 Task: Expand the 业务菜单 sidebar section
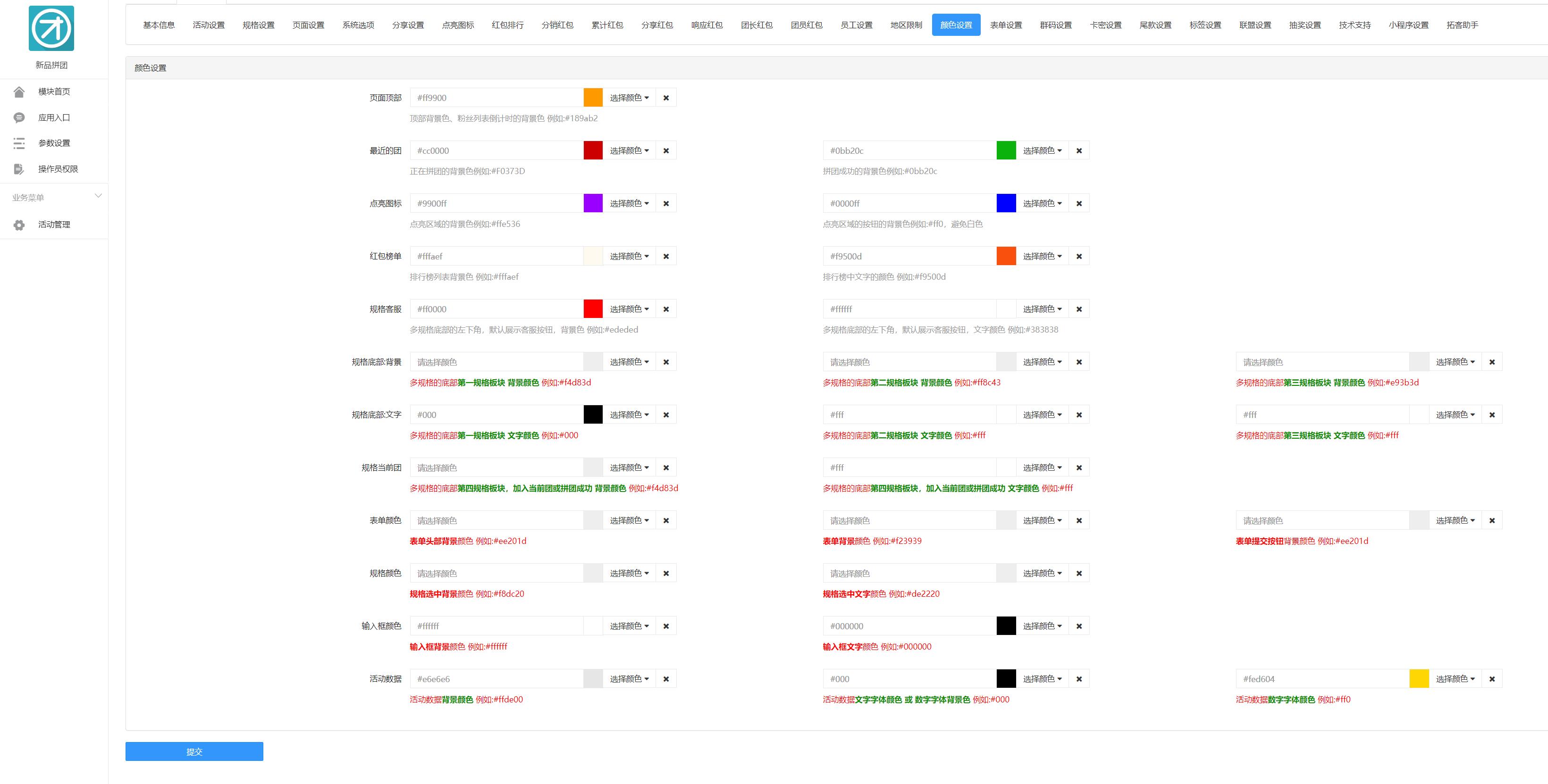[54, 197]
